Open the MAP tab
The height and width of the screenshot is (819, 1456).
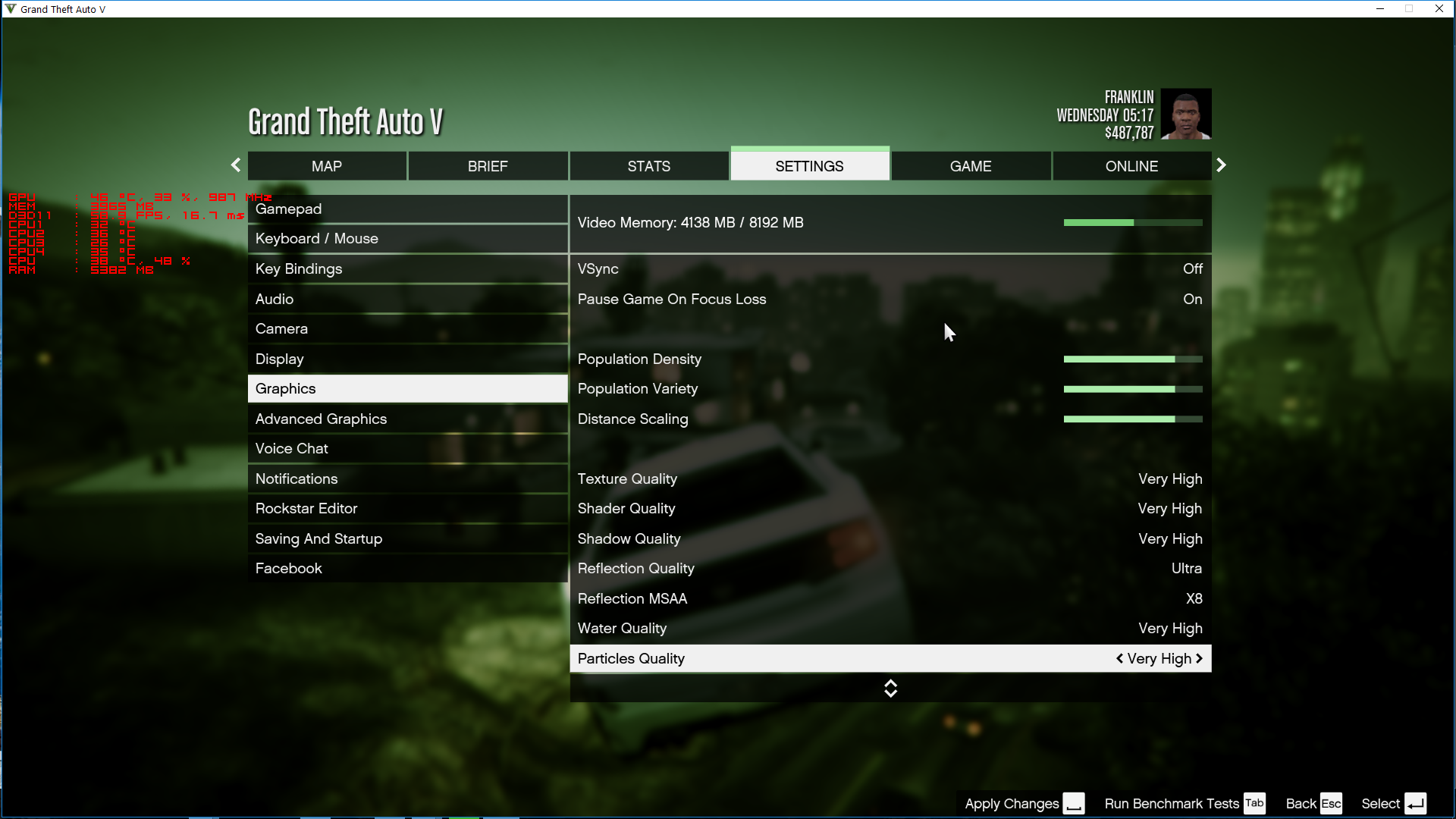(327, 166)
